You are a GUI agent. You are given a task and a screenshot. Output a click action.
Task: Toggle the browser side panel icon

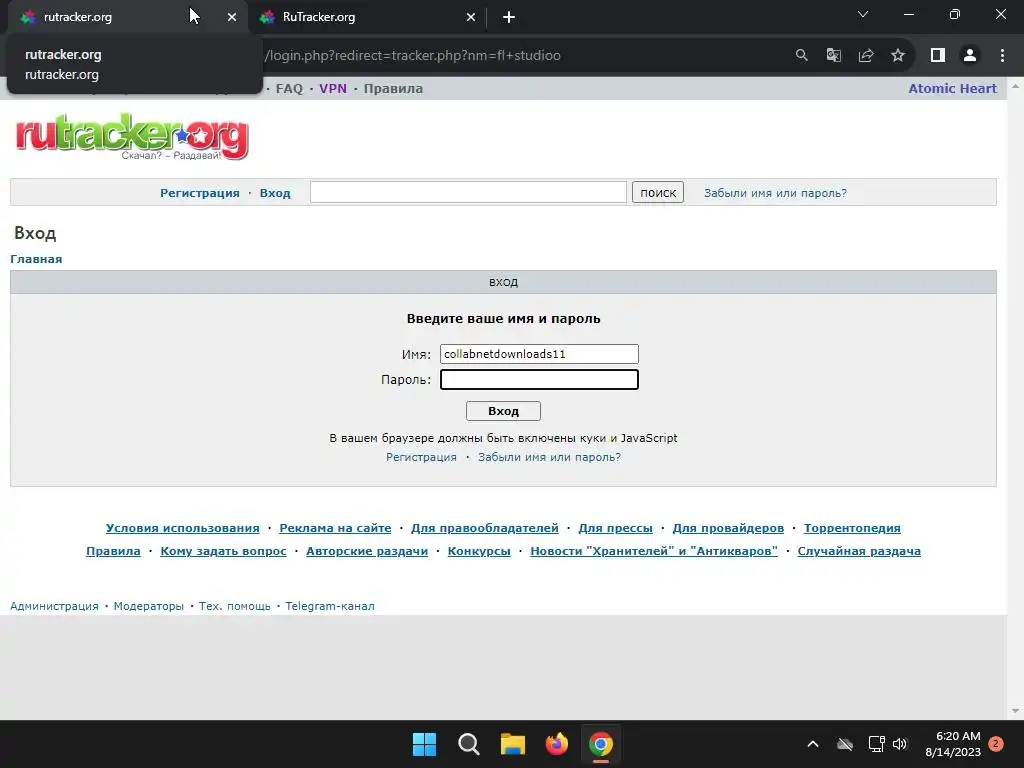(938, 56)
